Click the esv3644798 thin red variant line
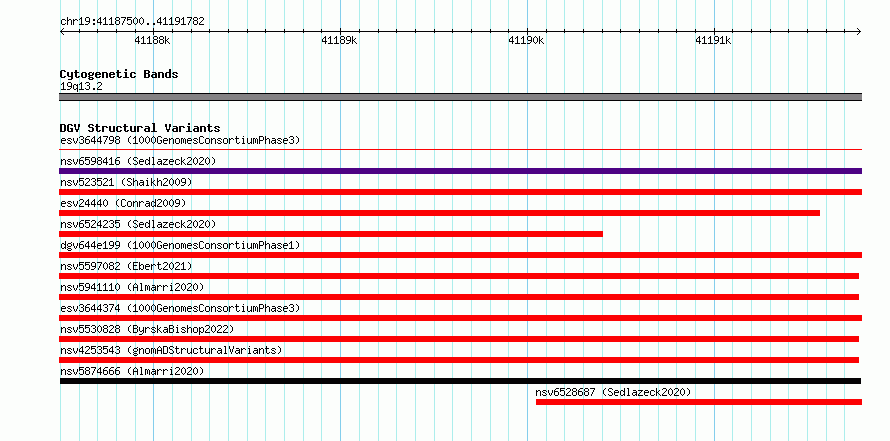 tap(460, 150)
